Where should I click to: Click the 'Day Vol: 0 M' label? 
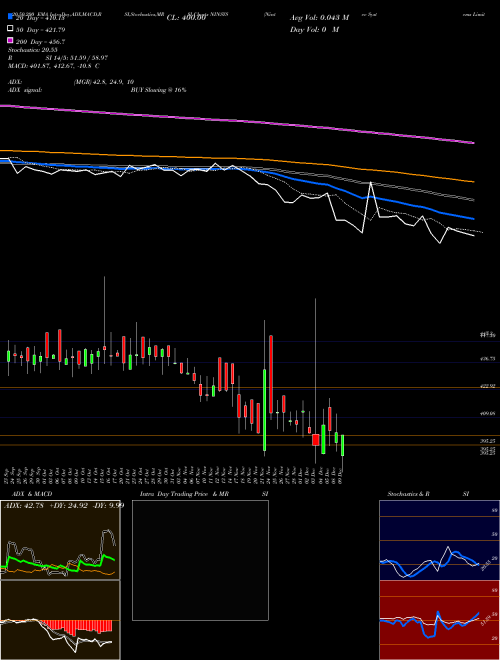tap(314, 29)
